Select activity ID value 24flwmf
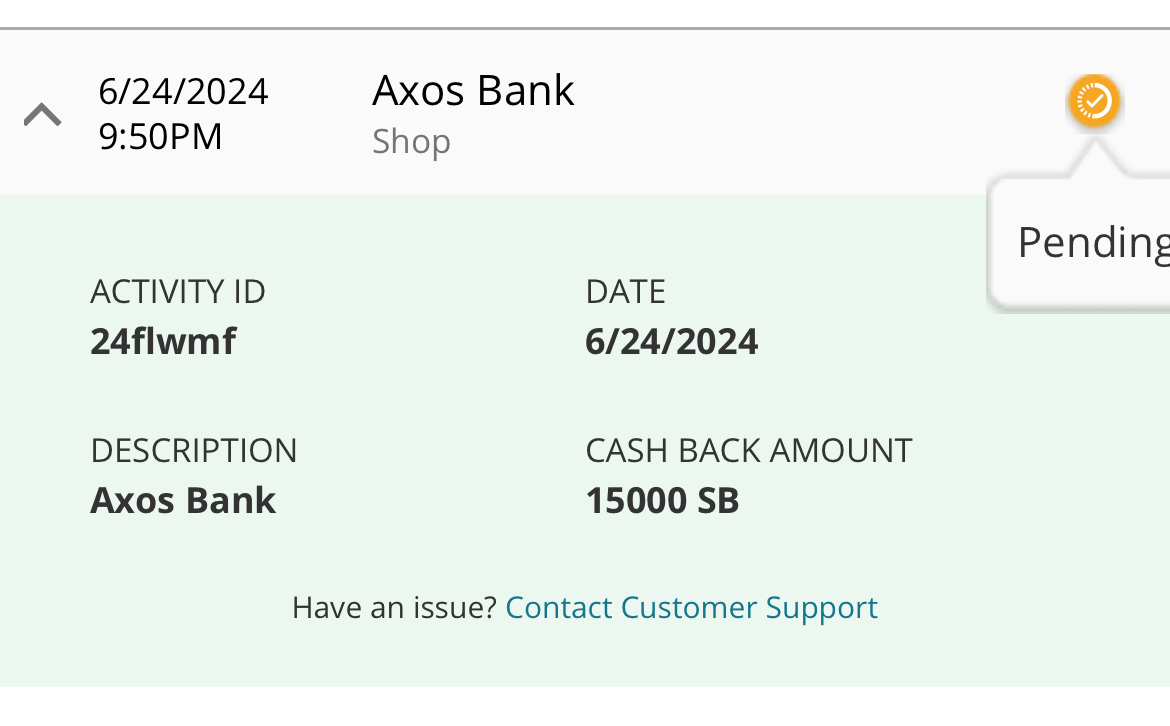 click(163, 342)
